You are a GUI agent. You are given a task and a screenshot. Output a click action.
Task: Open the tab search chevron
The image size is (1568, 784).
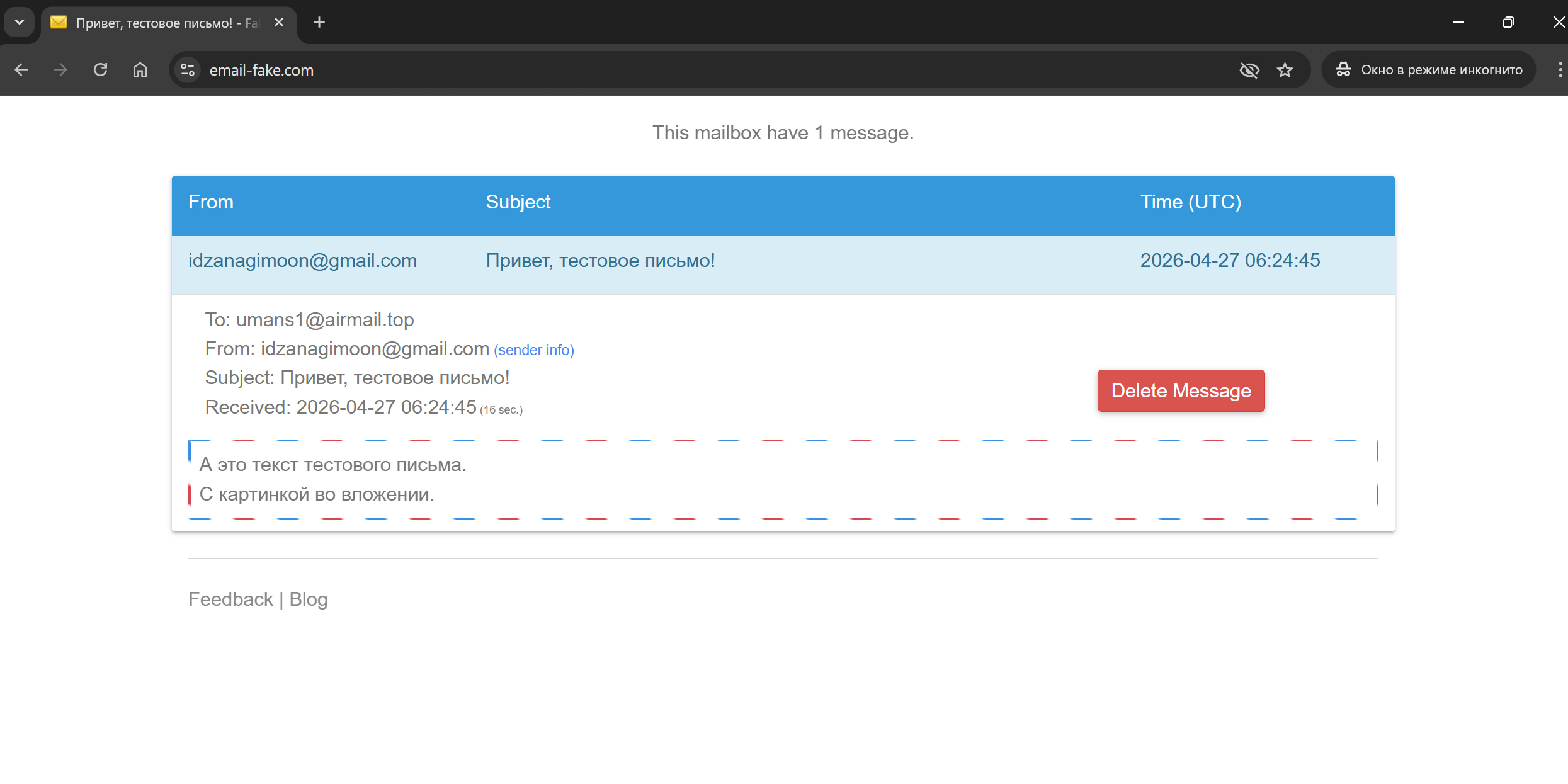tap(18, 22)
